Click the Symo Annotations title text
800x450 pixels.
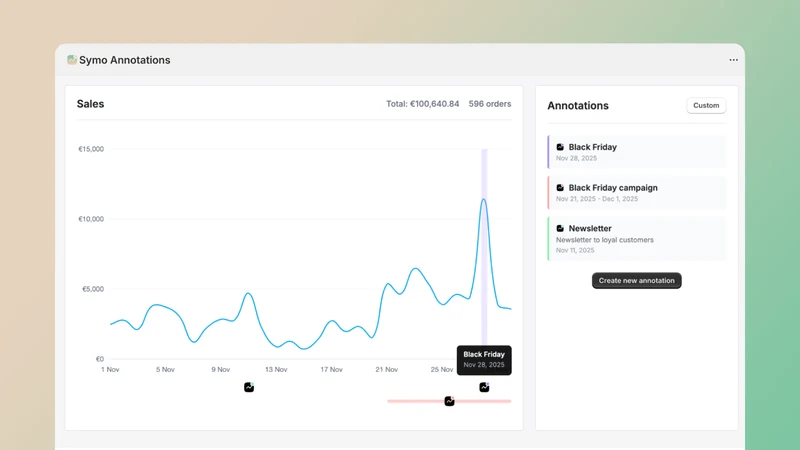click(124, 60)
